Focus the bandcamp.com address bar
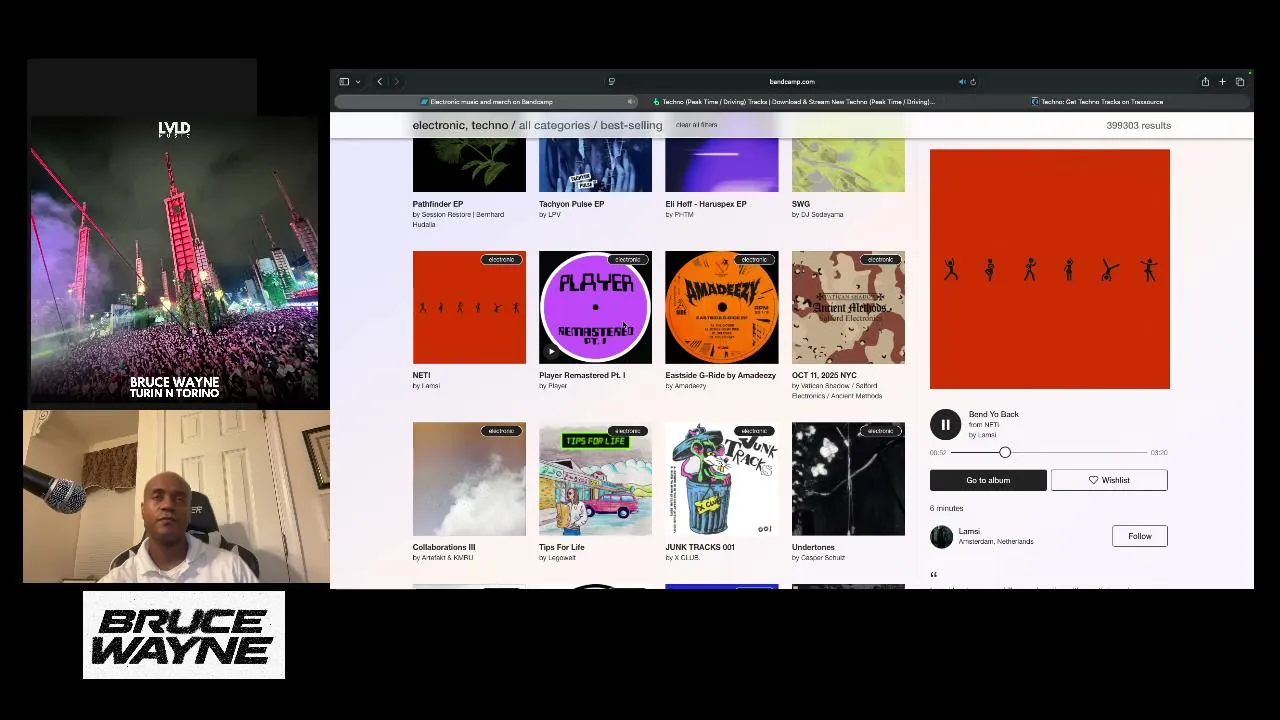 click(792, 82)
